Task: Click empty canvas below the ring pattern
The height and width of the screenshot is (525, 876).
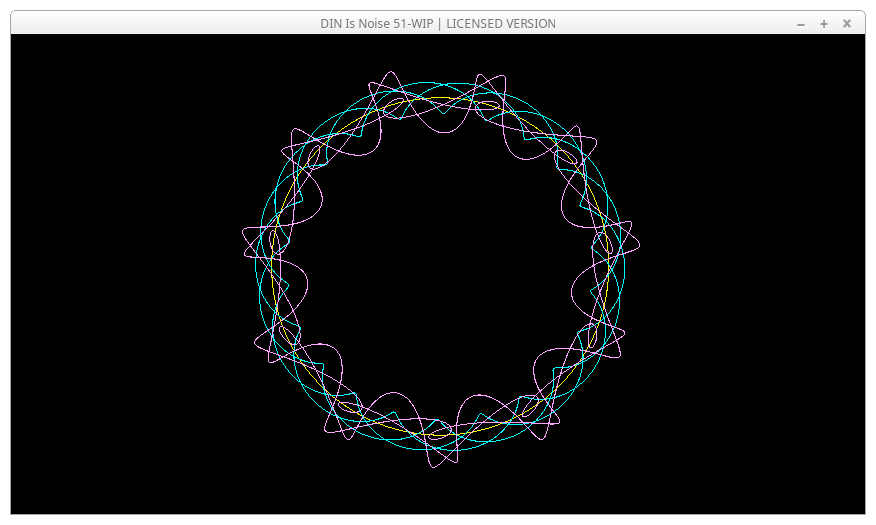Action: [440, 495]
